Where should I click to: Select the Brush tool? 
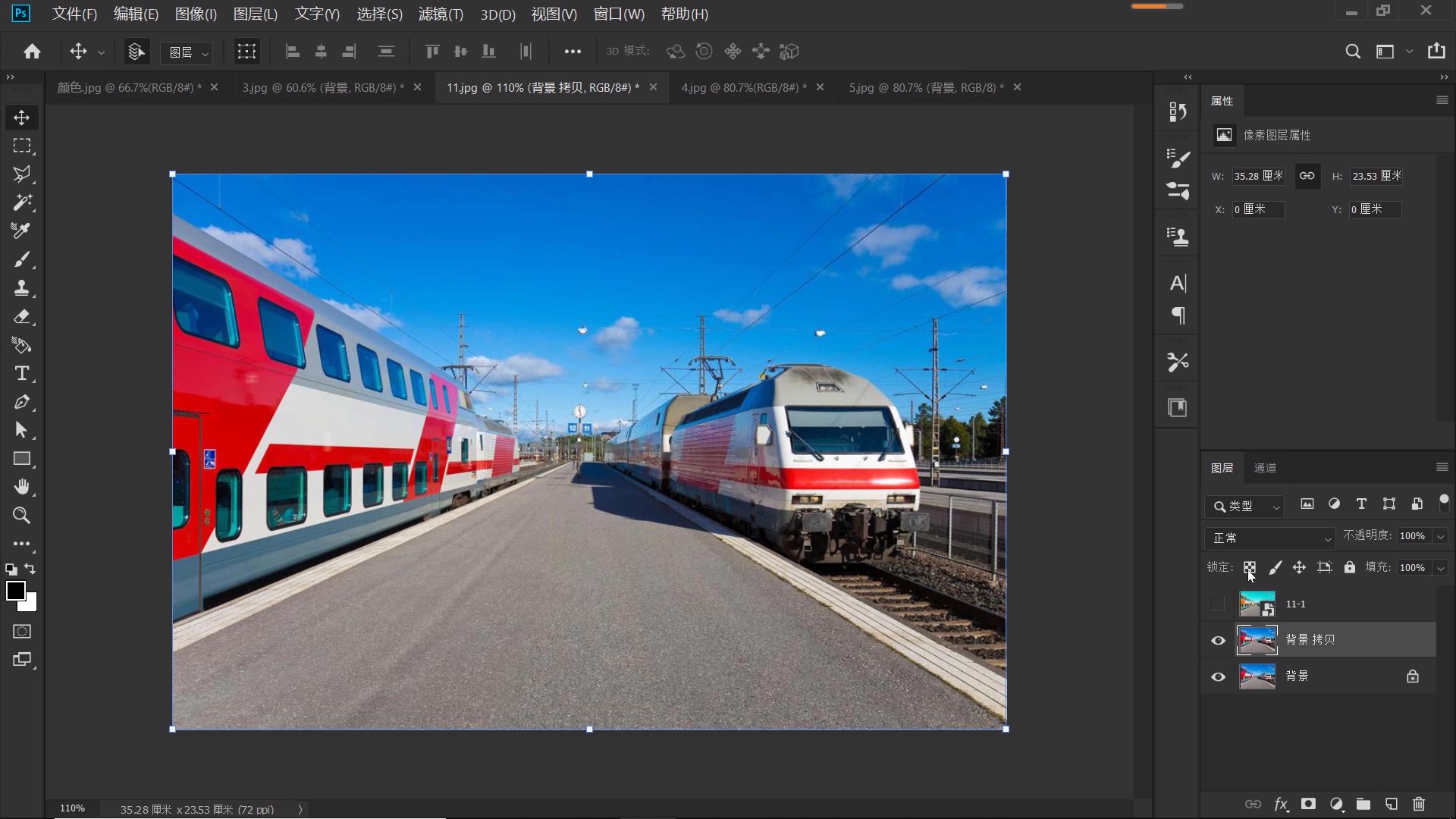coord(22,259)
